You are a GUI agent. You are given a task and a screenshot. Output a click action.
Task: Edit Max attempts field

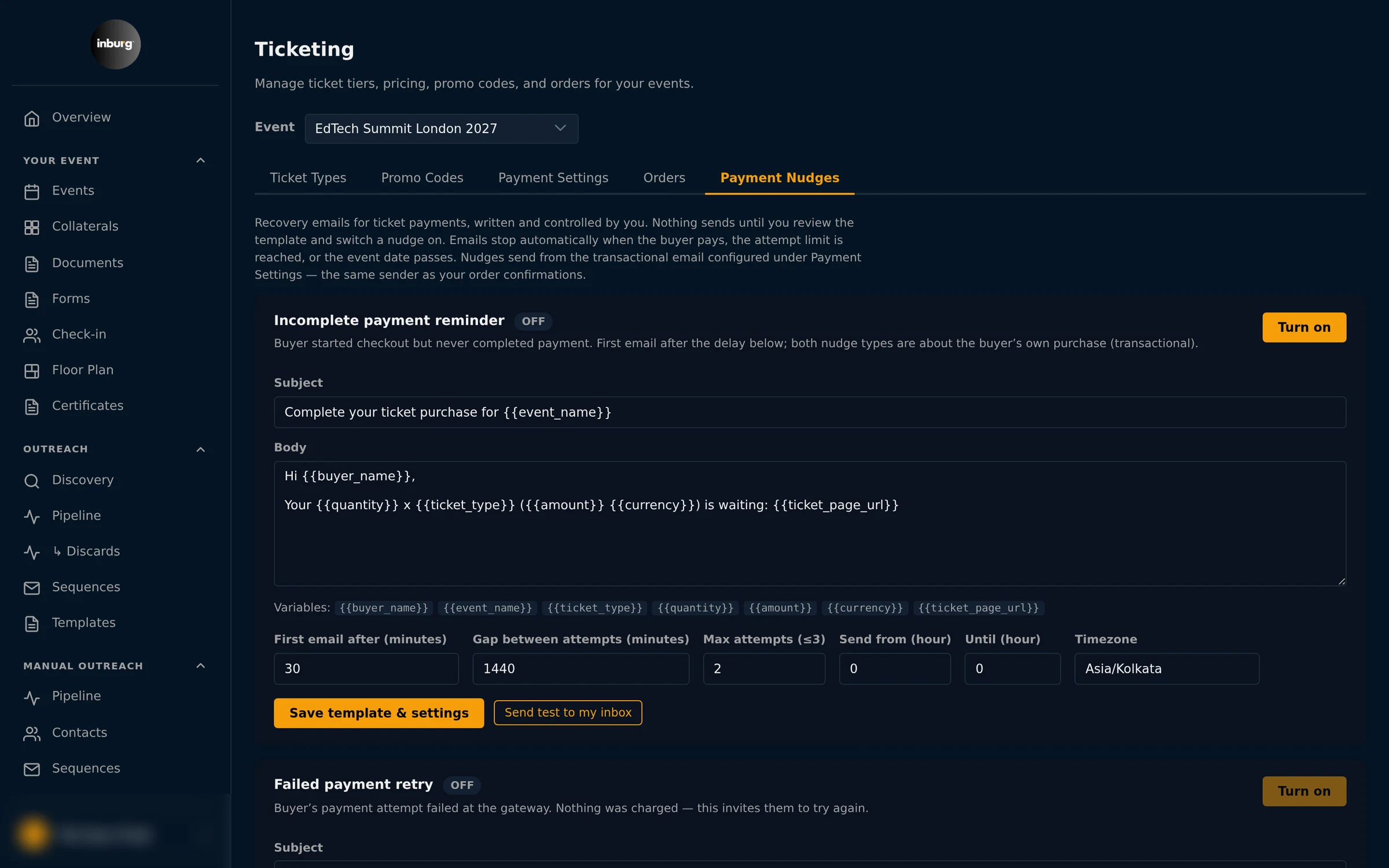tap(763, 668)
